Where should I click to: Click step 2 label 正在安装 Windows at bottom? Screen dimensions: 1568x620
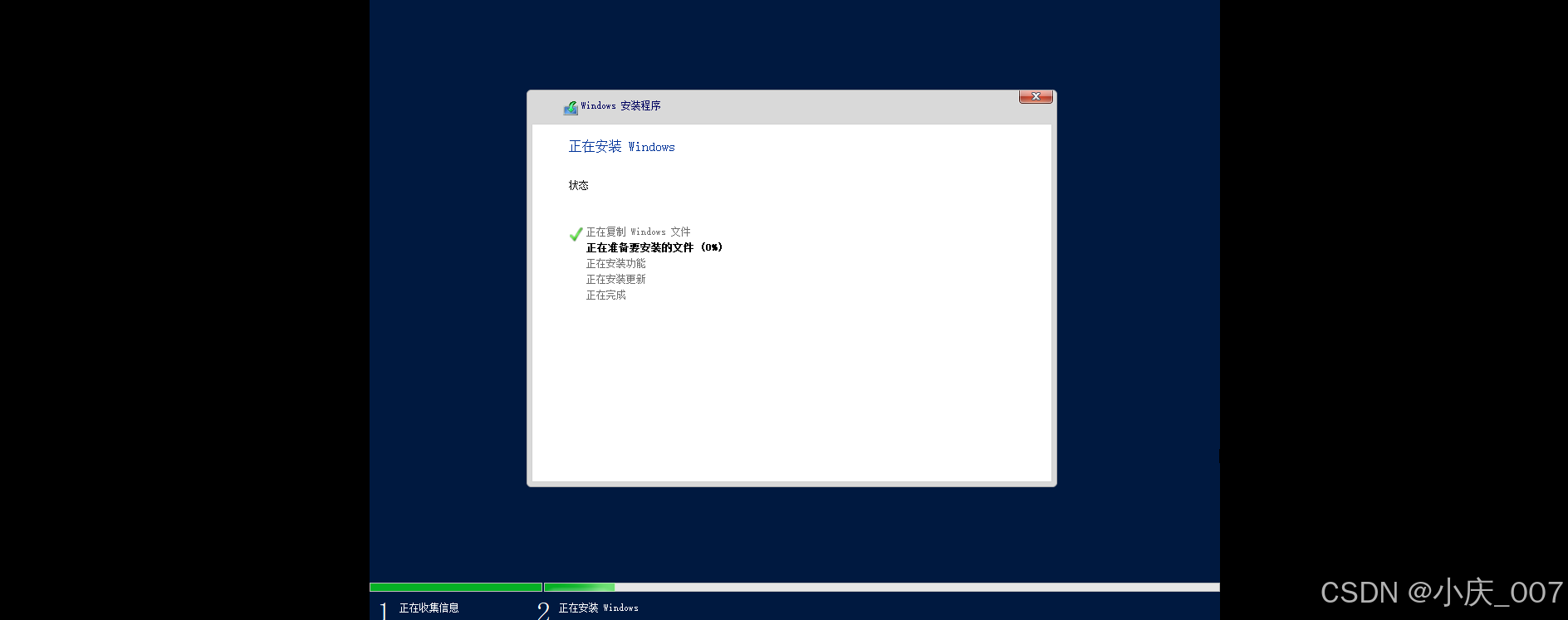click(x=598, y=608)
